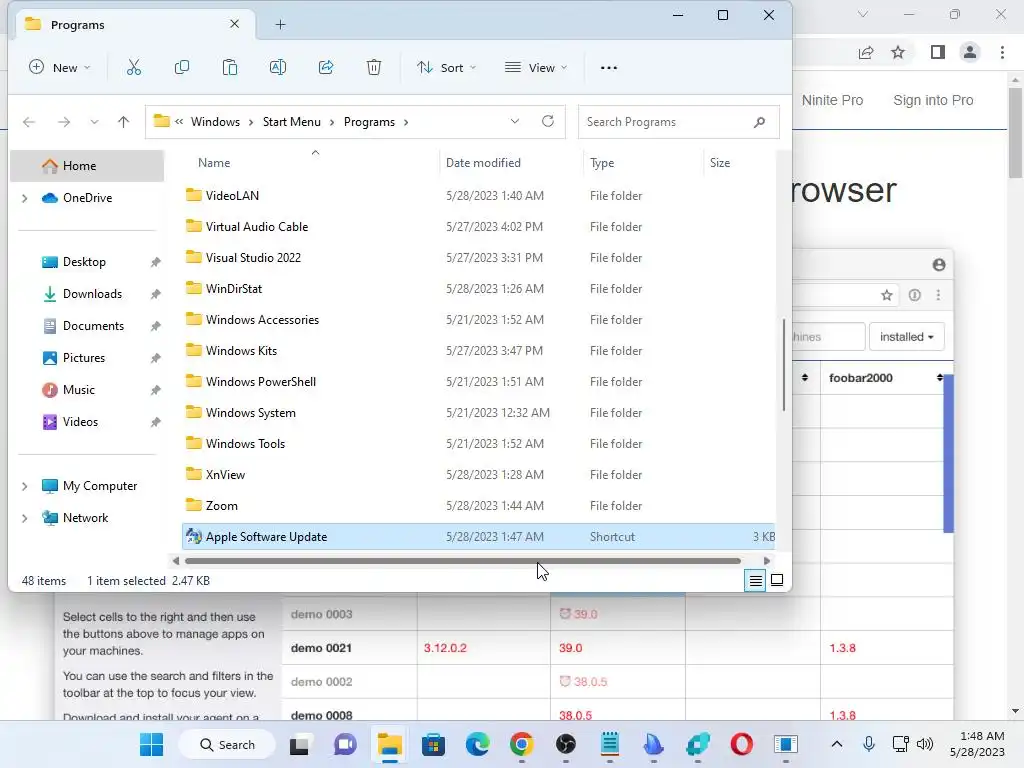This screenshot has height=768, width=1024.
Task: Open the browser profile avatar icon
Action: [970, 52]
